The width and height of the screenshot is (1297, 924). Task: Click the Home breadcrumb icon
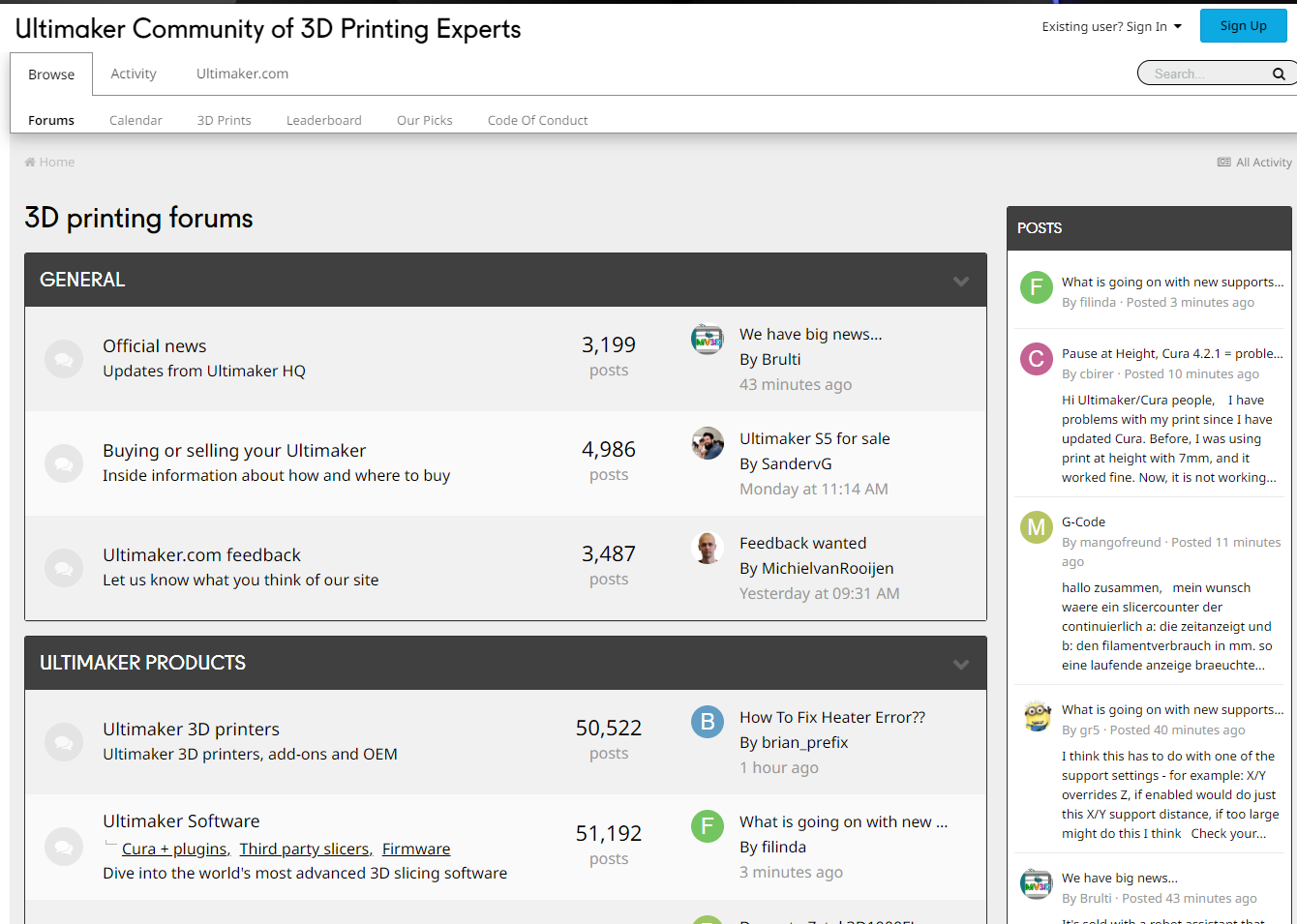(x=30, y=163)
